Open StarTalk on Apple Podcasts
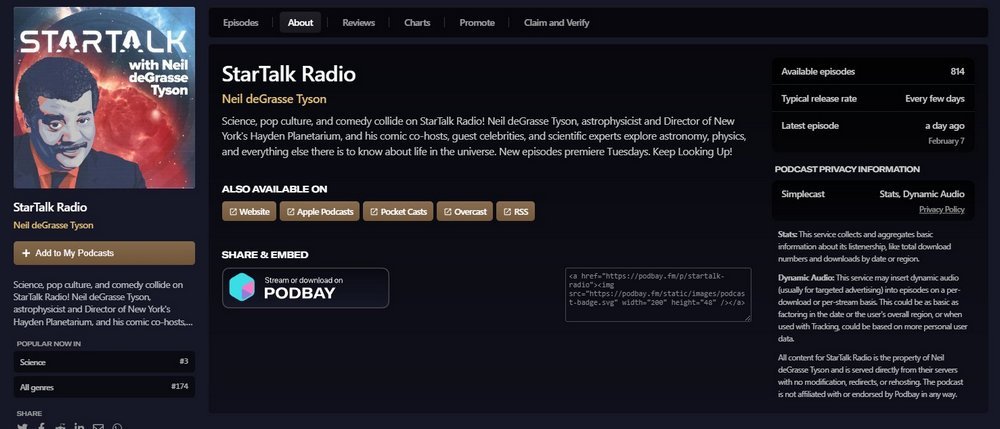 pyautogui.click(x=317, y=212)
